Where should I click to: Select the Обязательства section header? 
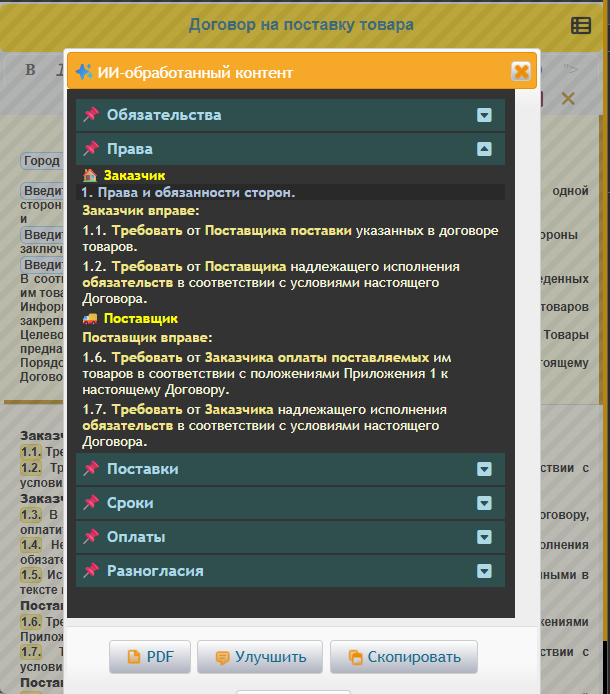click(x=290, y=115)
